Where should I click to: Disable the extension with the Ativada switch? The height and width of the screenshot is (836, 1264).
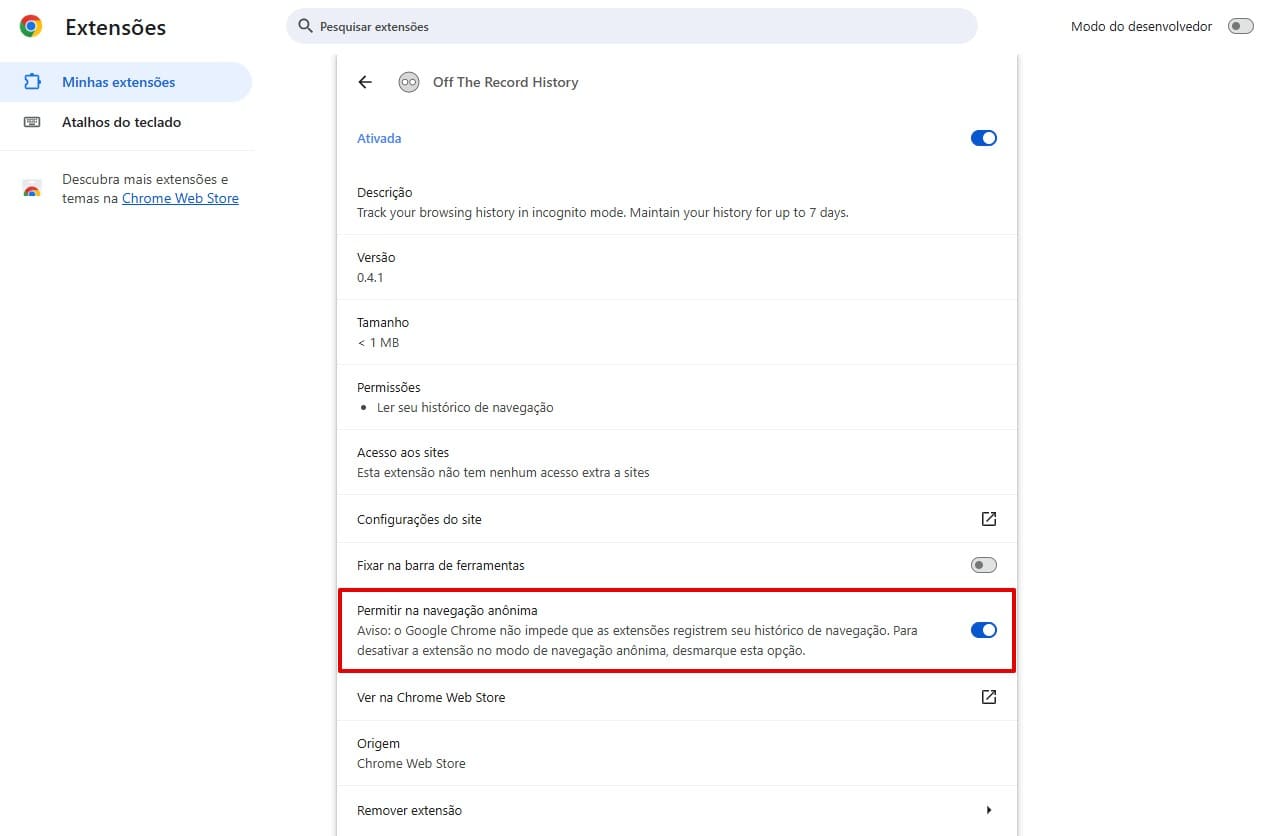pos(984,138)
